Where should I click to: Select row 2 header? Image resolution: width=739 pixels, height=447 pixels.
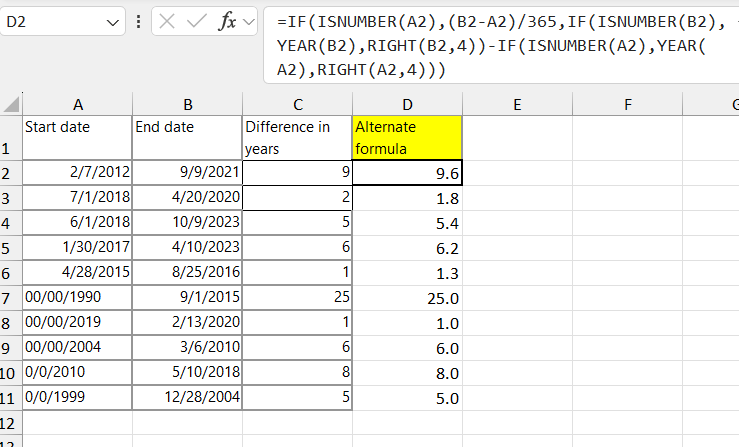click(x=11, y=173)
